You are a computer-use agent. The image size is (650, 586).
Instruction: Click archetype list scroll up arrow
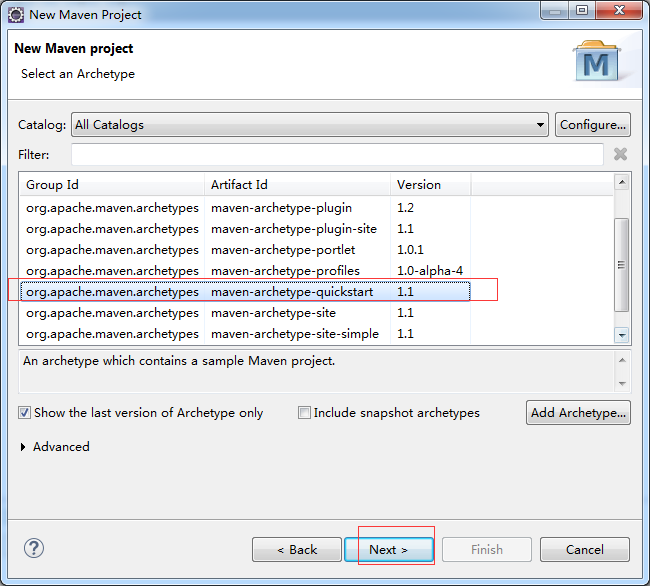tap(622, 182)
